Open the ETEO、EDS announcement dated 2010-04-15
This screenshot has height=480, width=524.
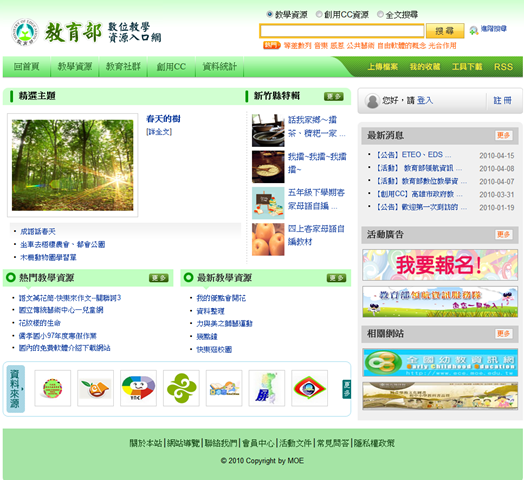click(x=414, y=155)
